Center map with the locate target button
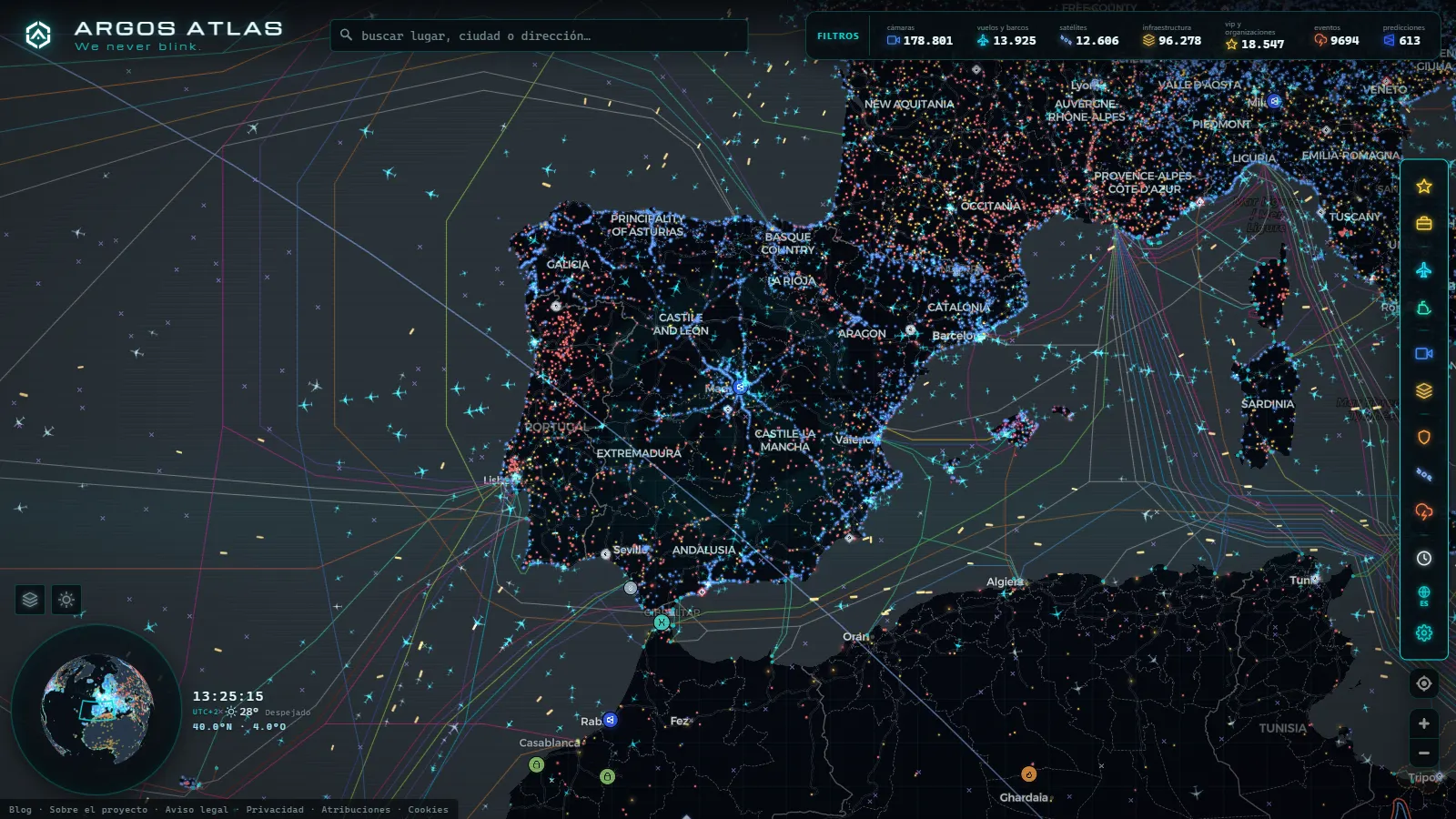This screenshot has height=819, width=1456. (x=1424, y=683)
